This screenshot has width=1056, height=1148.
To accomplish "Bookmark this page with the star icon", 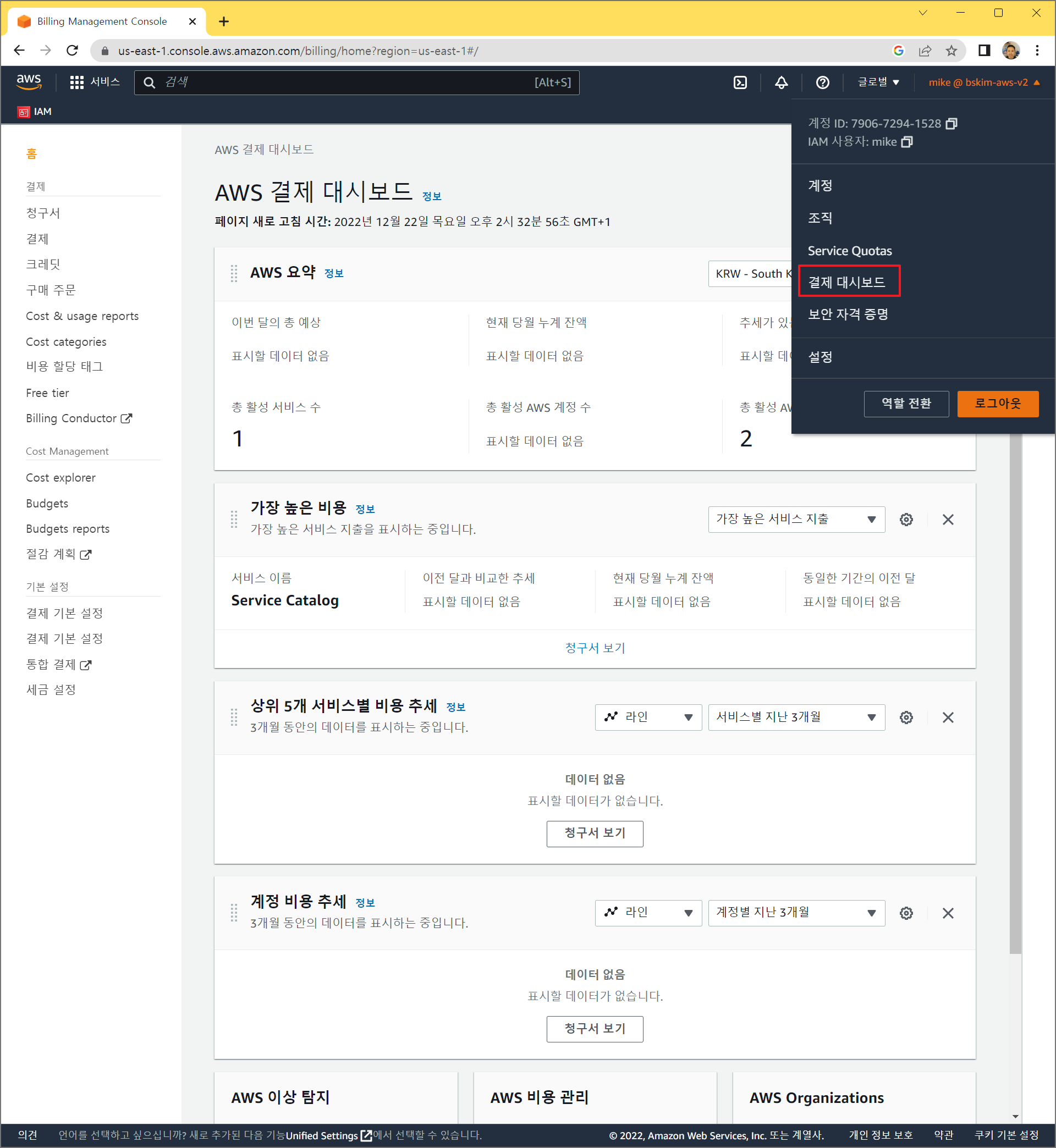I will (951, 51).
